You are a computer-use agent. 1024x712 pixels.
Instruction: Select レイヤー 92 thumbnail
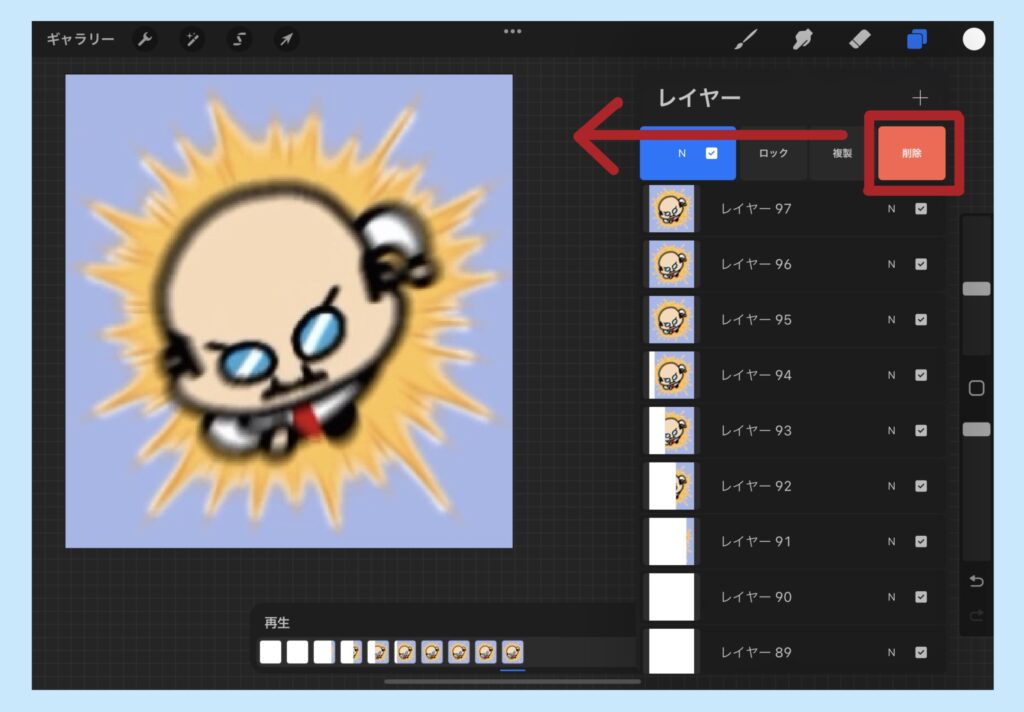pos(671,486)
